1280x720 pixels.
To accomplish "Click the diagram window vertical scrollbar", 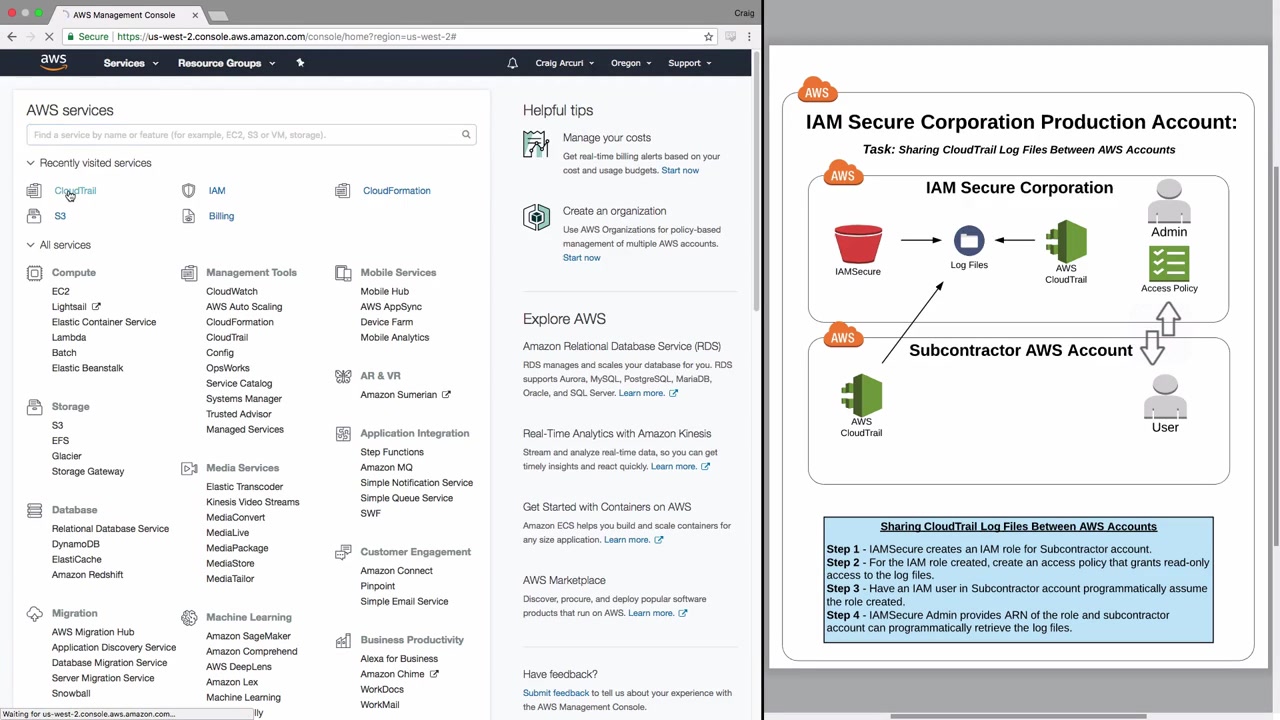I will [1275, 355].
